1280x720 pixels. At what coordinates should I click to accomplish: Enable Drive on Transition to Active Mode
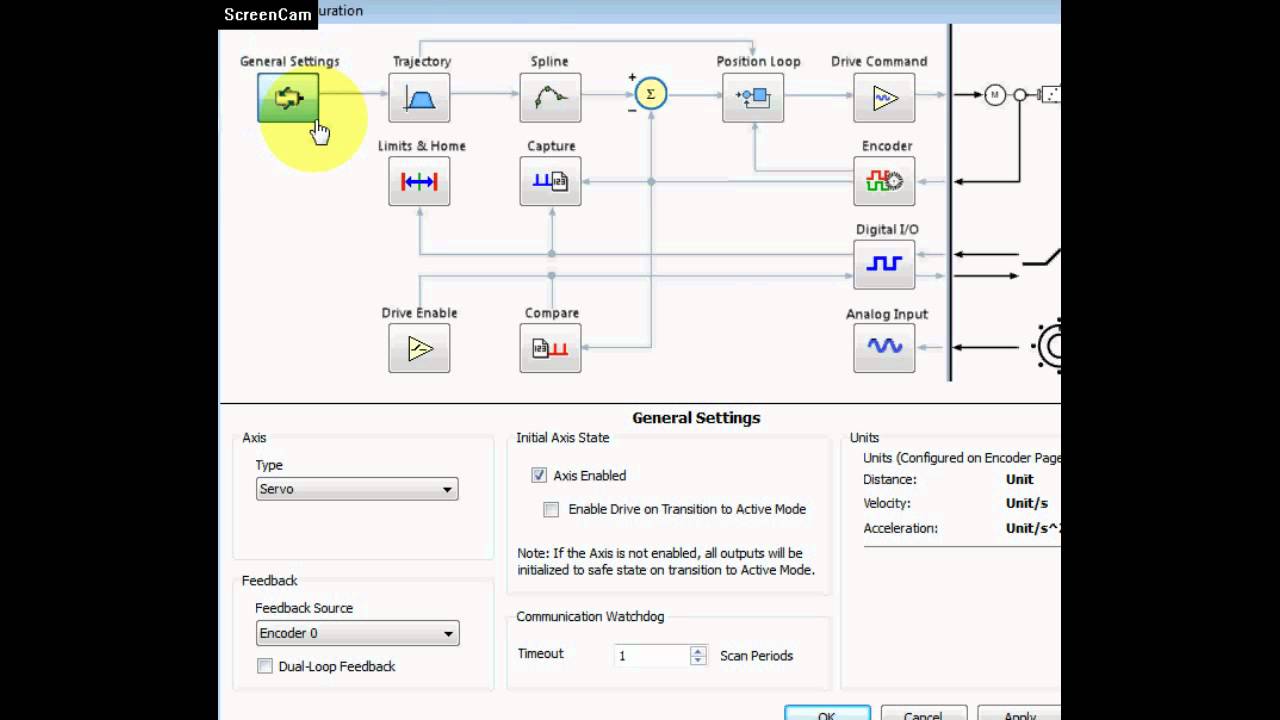[x=551, y=509]
